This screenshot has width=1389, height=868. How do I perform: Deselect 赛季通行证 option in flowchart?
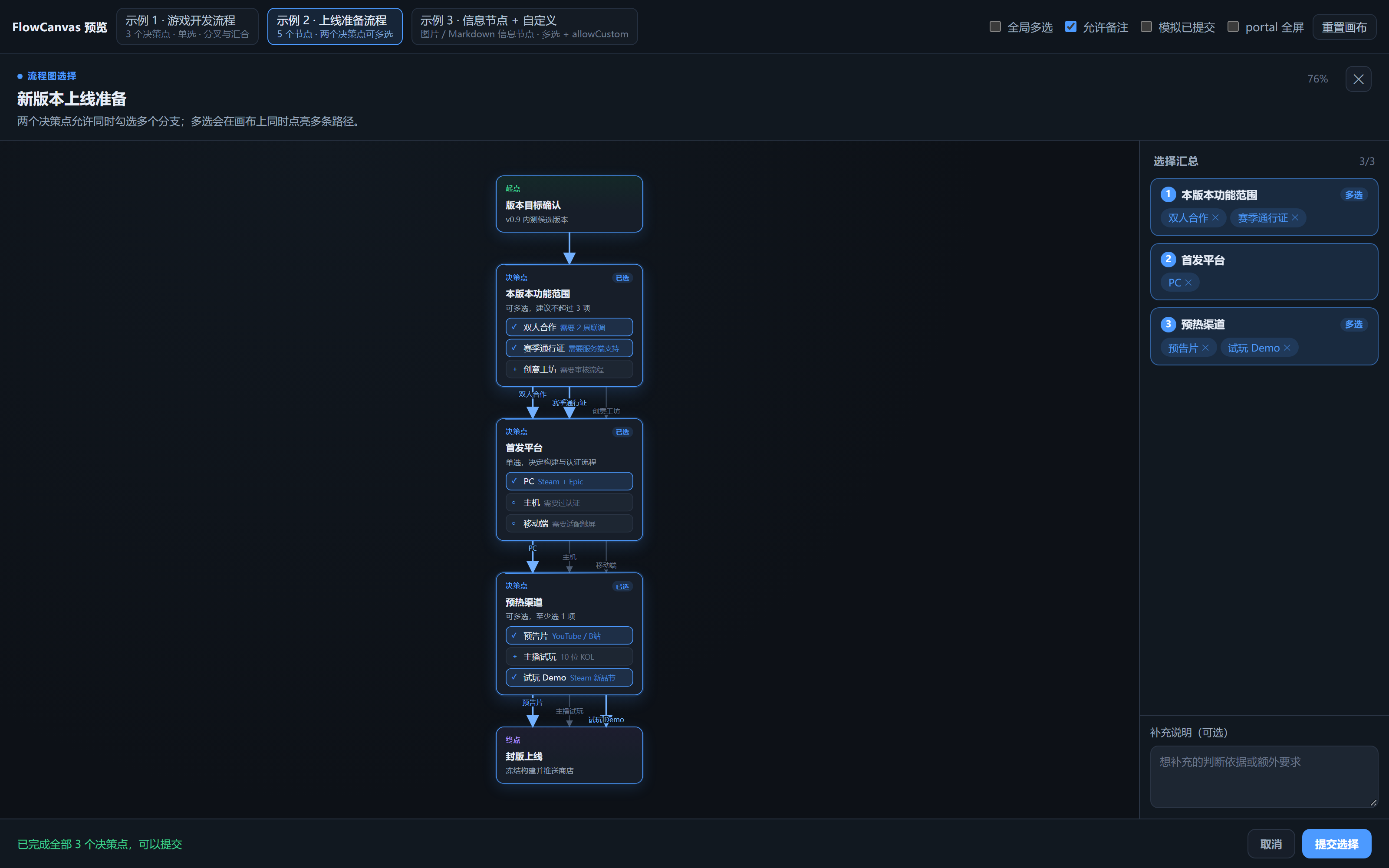[569, 348]
